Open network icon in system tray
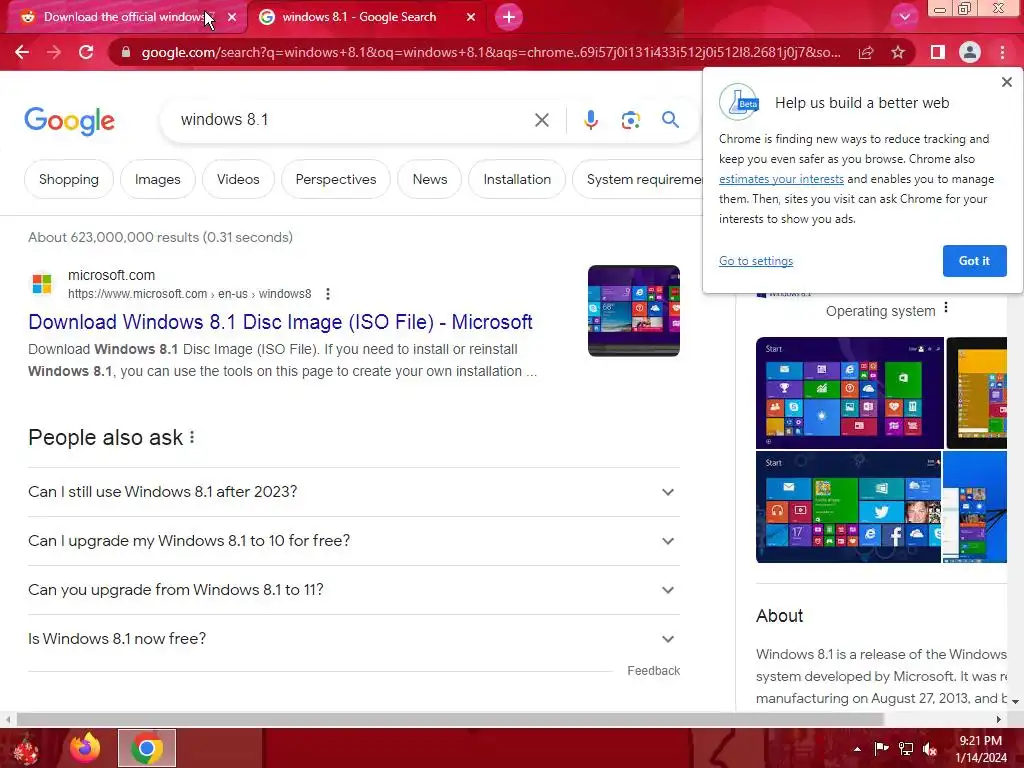 [x=906, y=749]
